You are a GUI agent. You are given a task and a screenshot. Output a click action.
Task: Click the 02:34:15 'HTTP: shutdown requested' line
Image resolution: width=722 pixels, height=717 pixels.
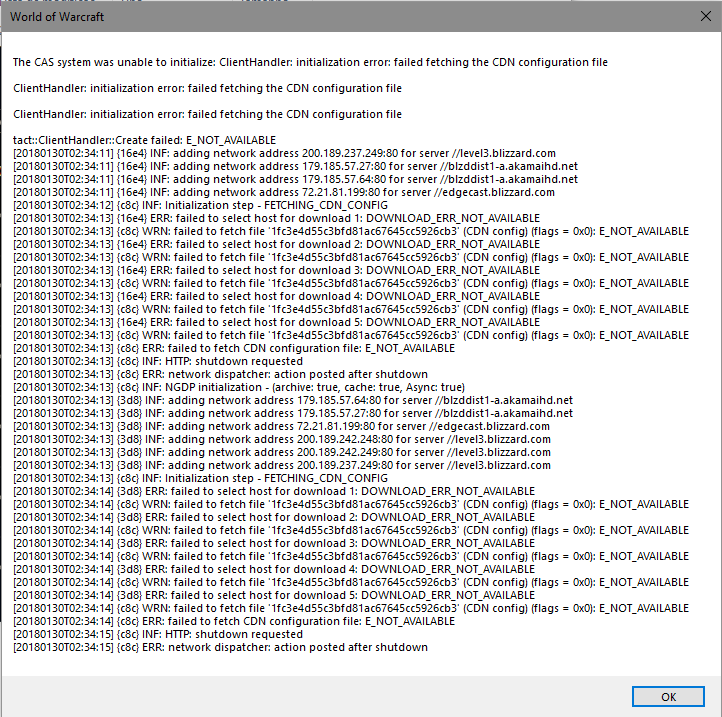coord(158,634)
